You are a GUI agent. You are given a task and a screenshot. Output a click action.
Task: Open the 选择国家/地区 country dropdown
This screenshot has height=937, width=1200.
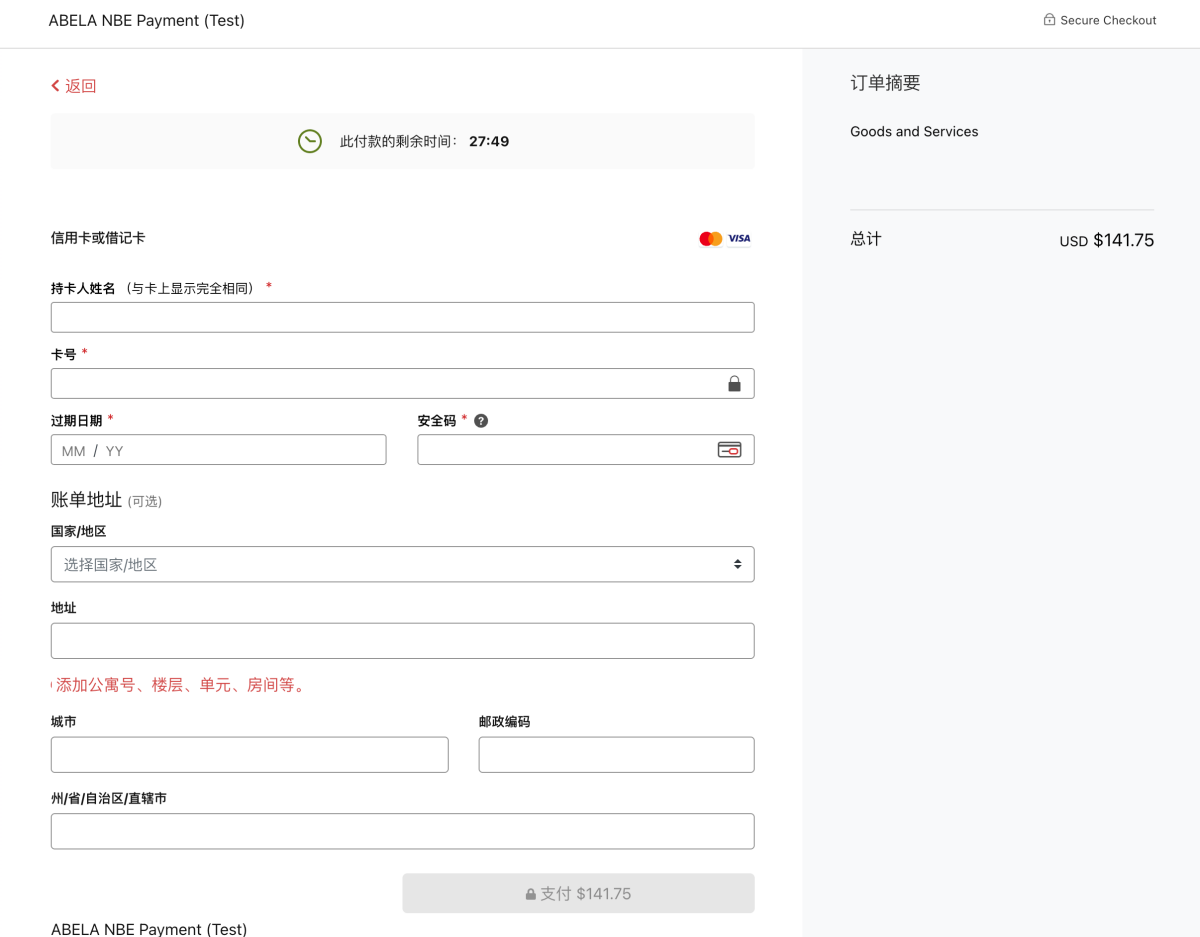point(402,564)
